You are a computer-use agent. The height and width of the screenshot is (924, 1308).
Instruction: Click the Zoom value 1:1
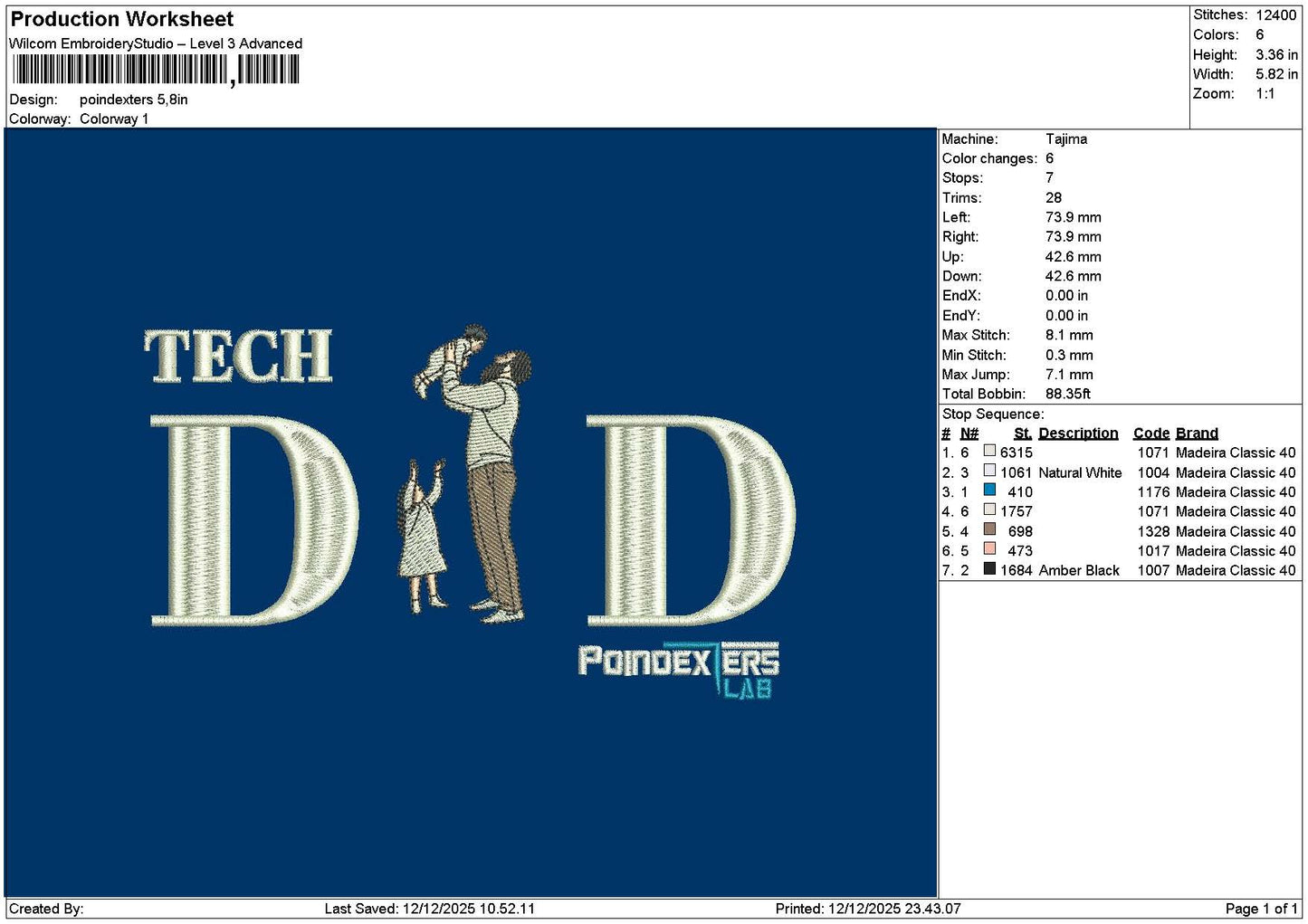click(x=1265, y=93)
